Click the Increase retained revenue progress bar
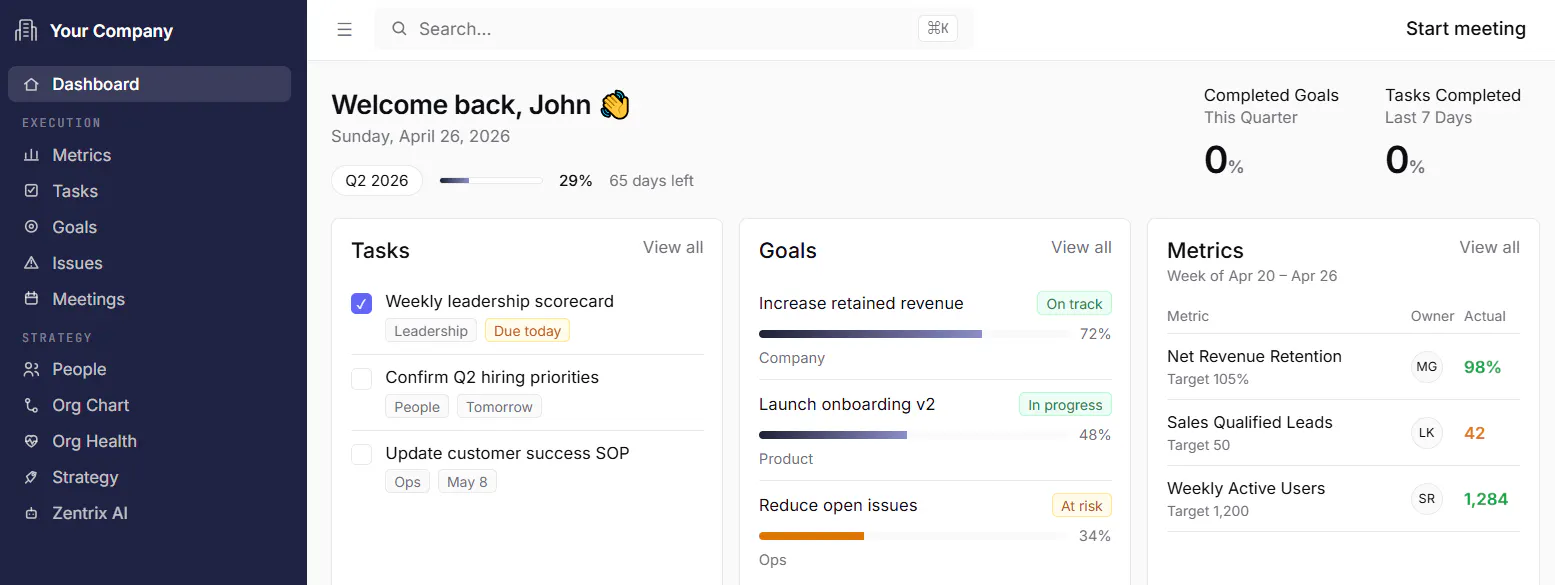 tap(913, 334)
